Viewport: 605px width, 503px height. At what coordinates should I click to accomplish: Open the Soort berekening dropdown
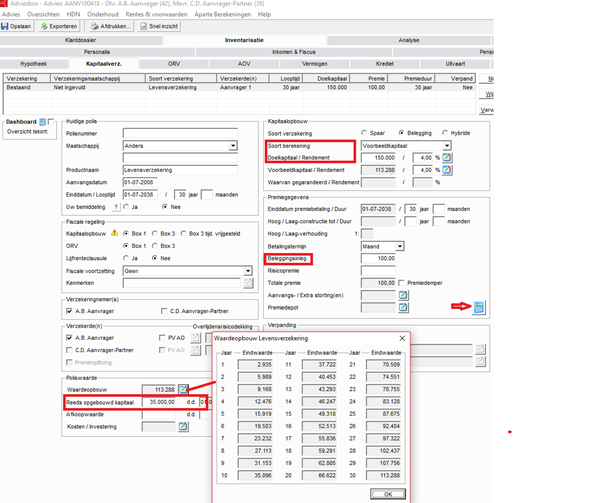pos(446,146)
